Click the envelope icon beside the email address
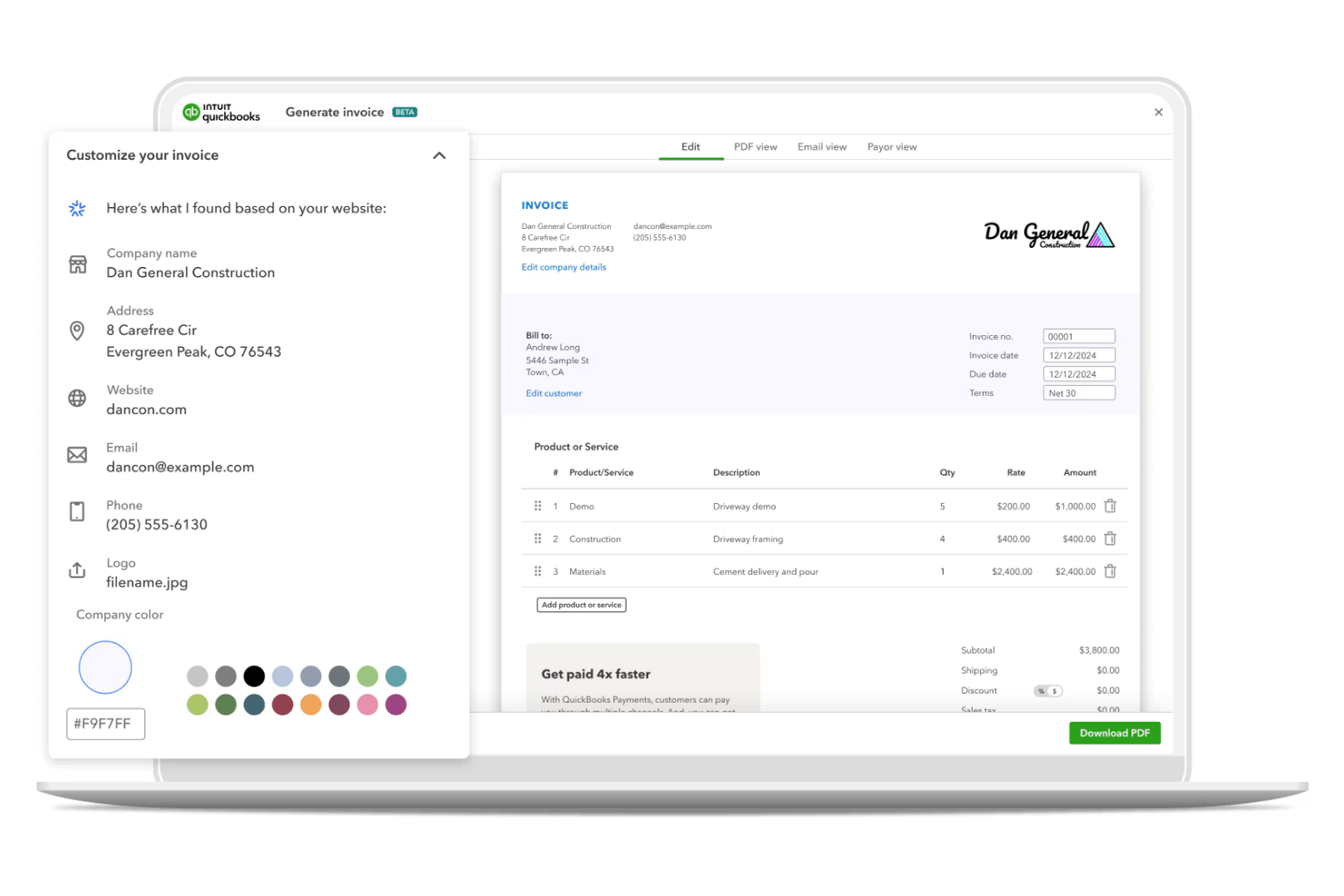The height and width of the screenshot is (896, 1344). (x=77, y=455)
